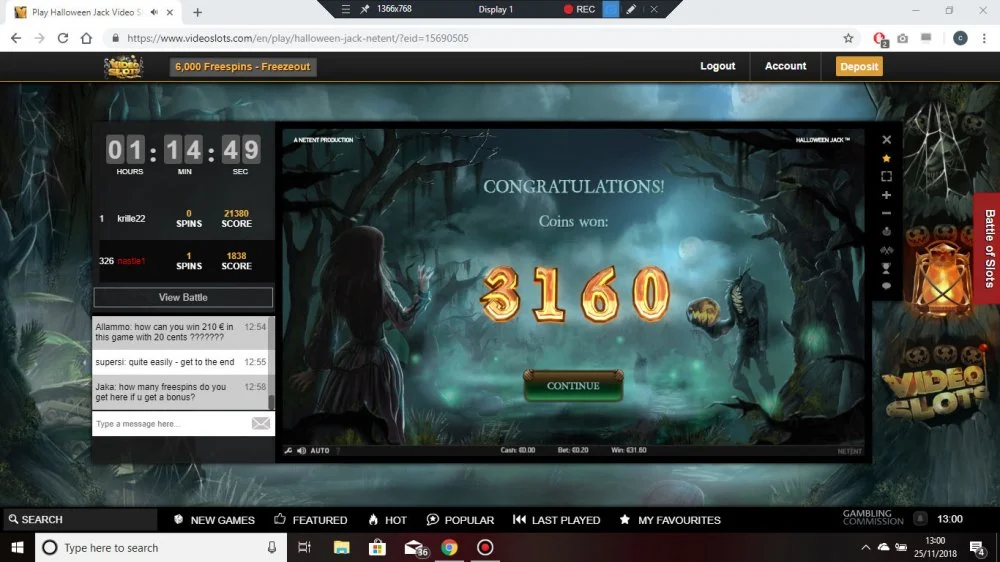Open the LAST PLAYED menu
Viewport: 1000px width, 562px height.
556,520
